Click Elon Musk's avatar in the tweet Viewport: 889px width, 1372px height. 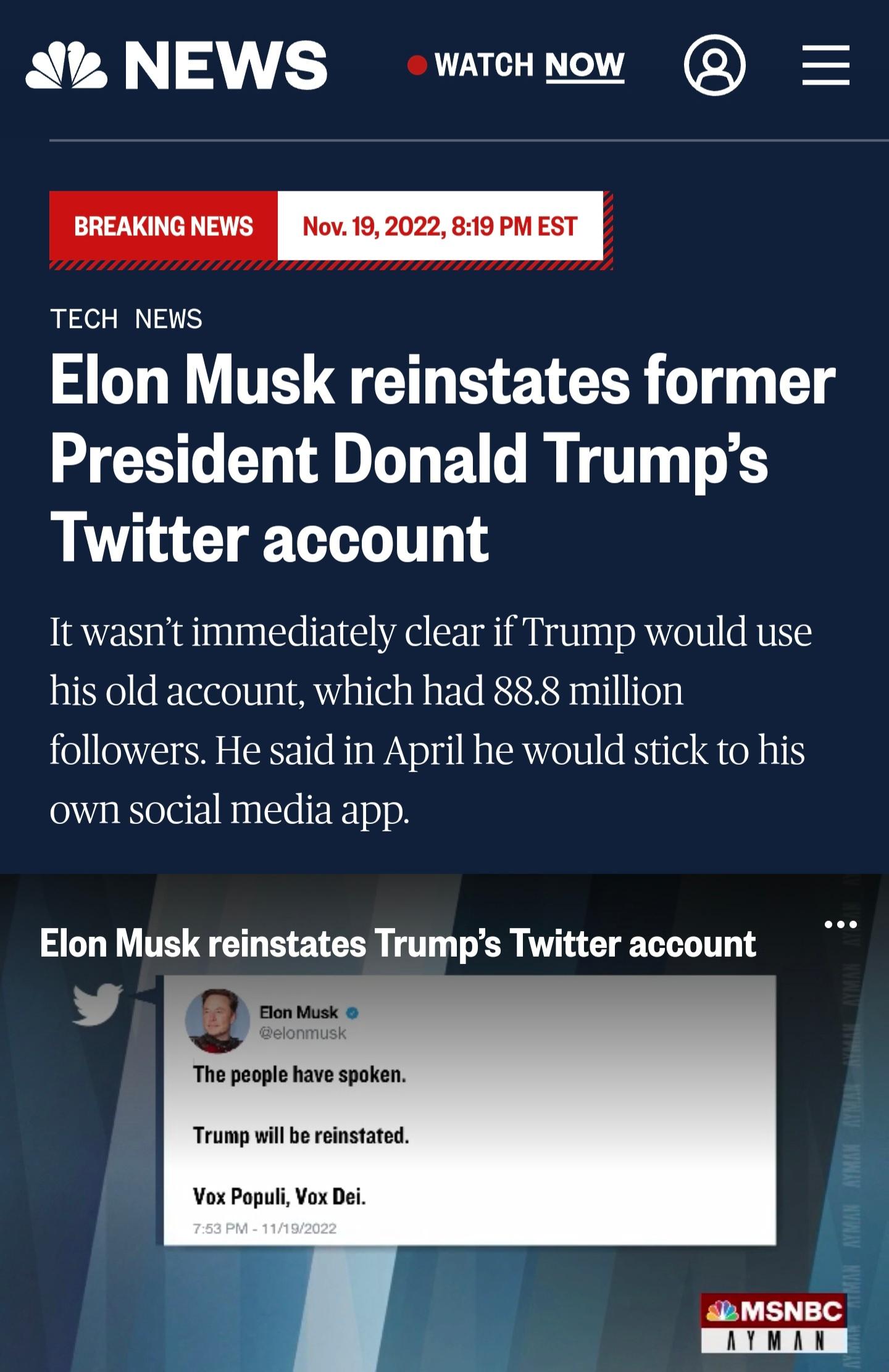click(x=217, y=1021)
